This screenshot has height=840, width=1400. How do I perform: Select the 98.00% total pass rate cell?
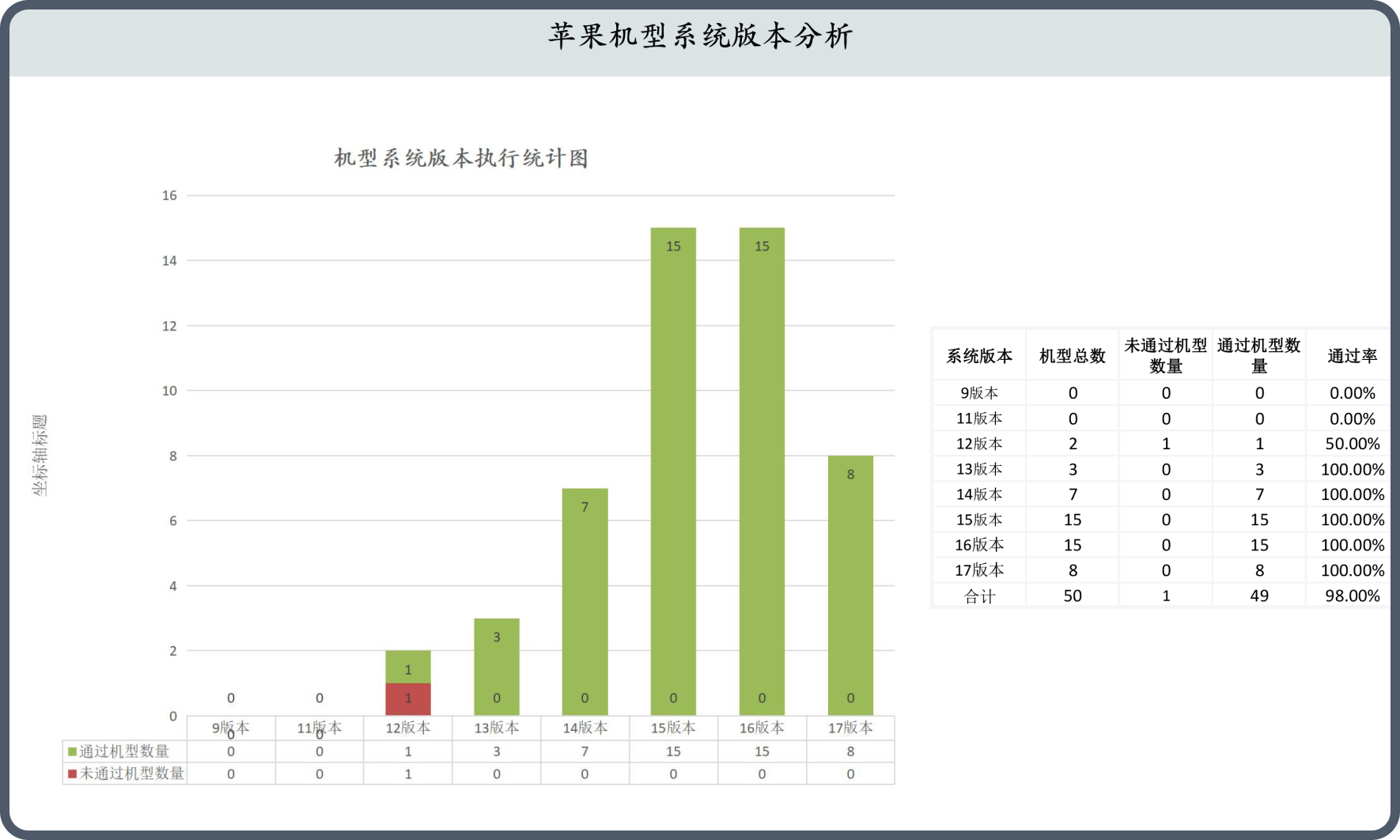(1352, 596)
